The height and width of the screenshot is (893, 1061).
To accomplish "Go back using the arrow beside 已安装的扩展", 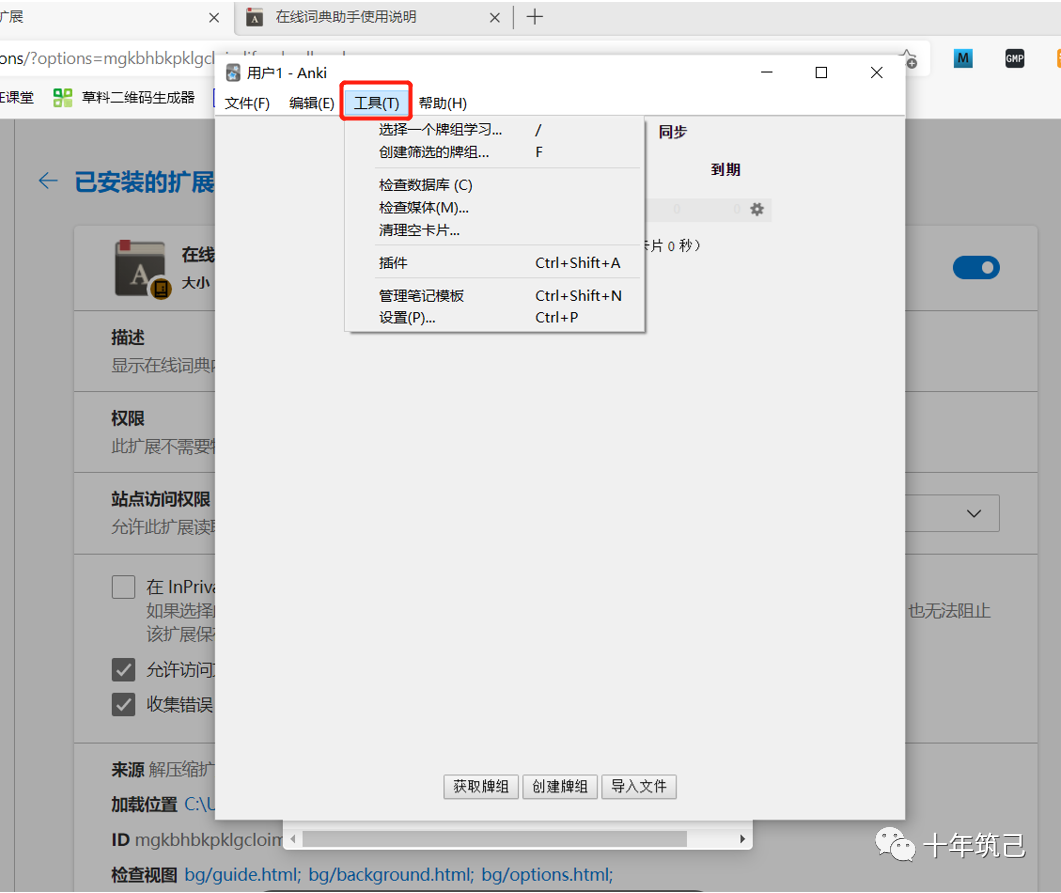I will [48, 181].
